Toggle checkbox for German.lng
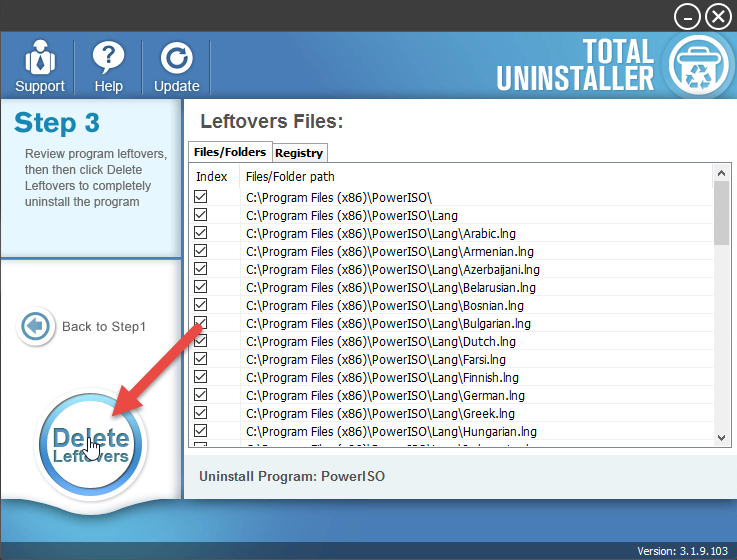The width and height of the screenshot is (737, 560). click(201, 394)
